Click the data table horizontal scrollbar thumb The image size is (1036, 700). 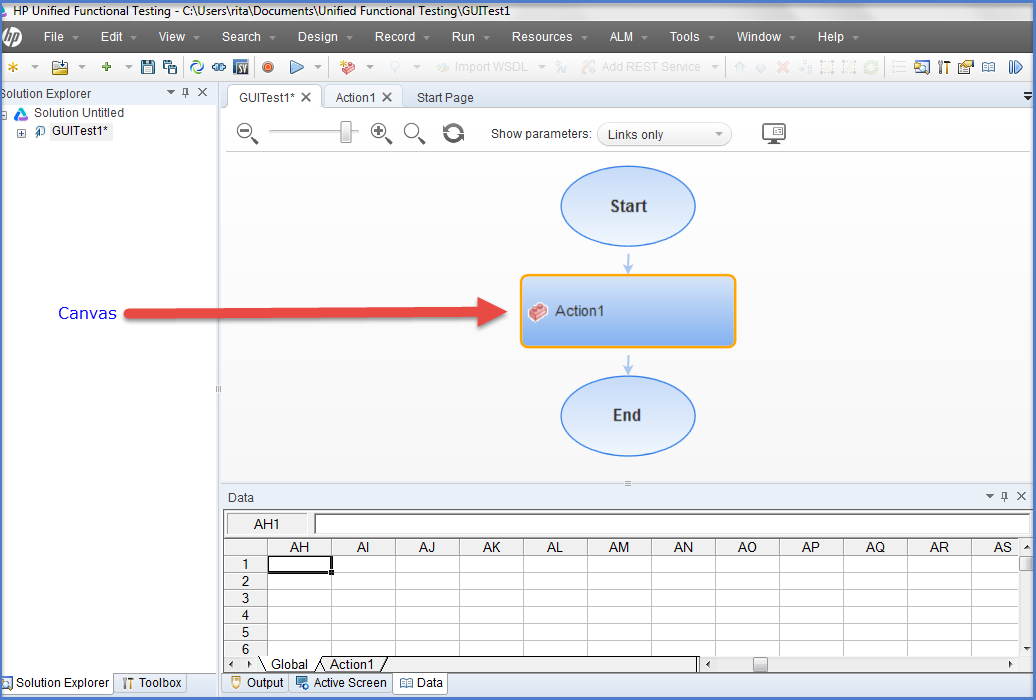pyautogui.click(x=760, y=664)
